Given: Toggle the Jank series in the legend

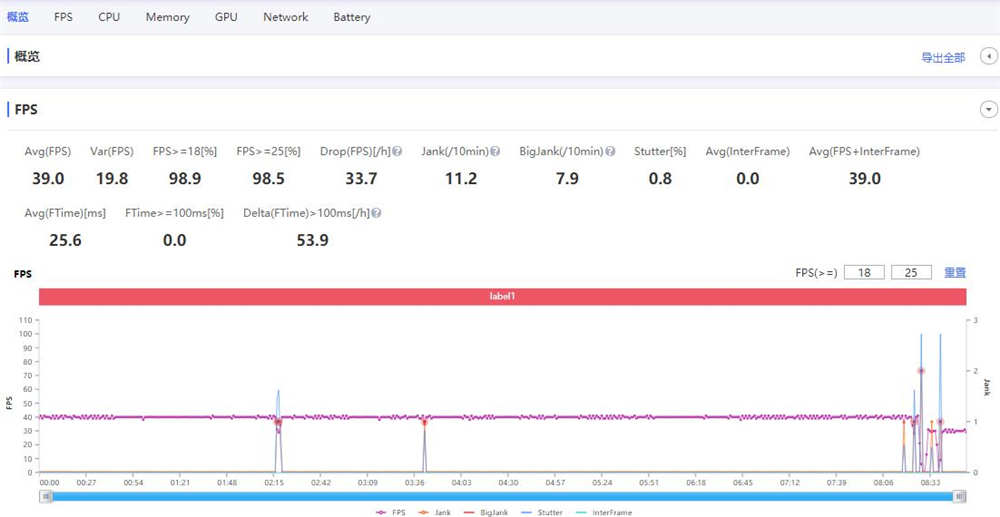Looking at the screenshot, I should pos(435,513).
